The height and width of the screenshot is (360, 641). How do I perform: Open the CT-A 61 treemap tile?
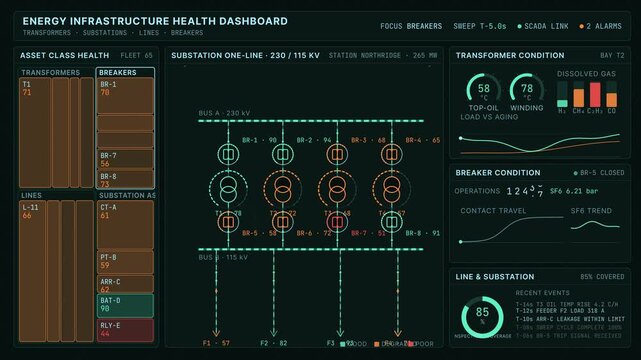pyautogui.click(x=125, y=225)
